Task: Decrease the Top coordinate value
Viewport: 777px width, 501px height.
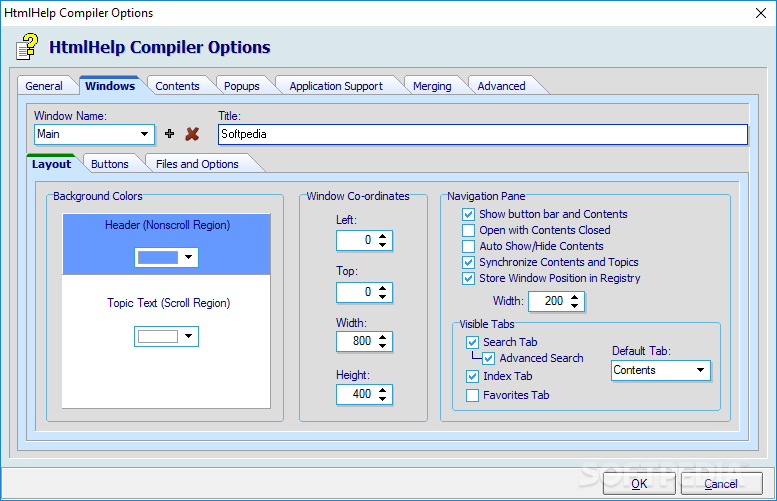Action: (x=383, y=296)
